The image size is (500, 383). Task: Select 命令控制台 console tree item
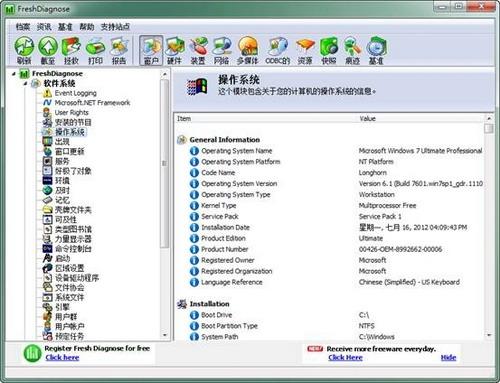point(73,249)
